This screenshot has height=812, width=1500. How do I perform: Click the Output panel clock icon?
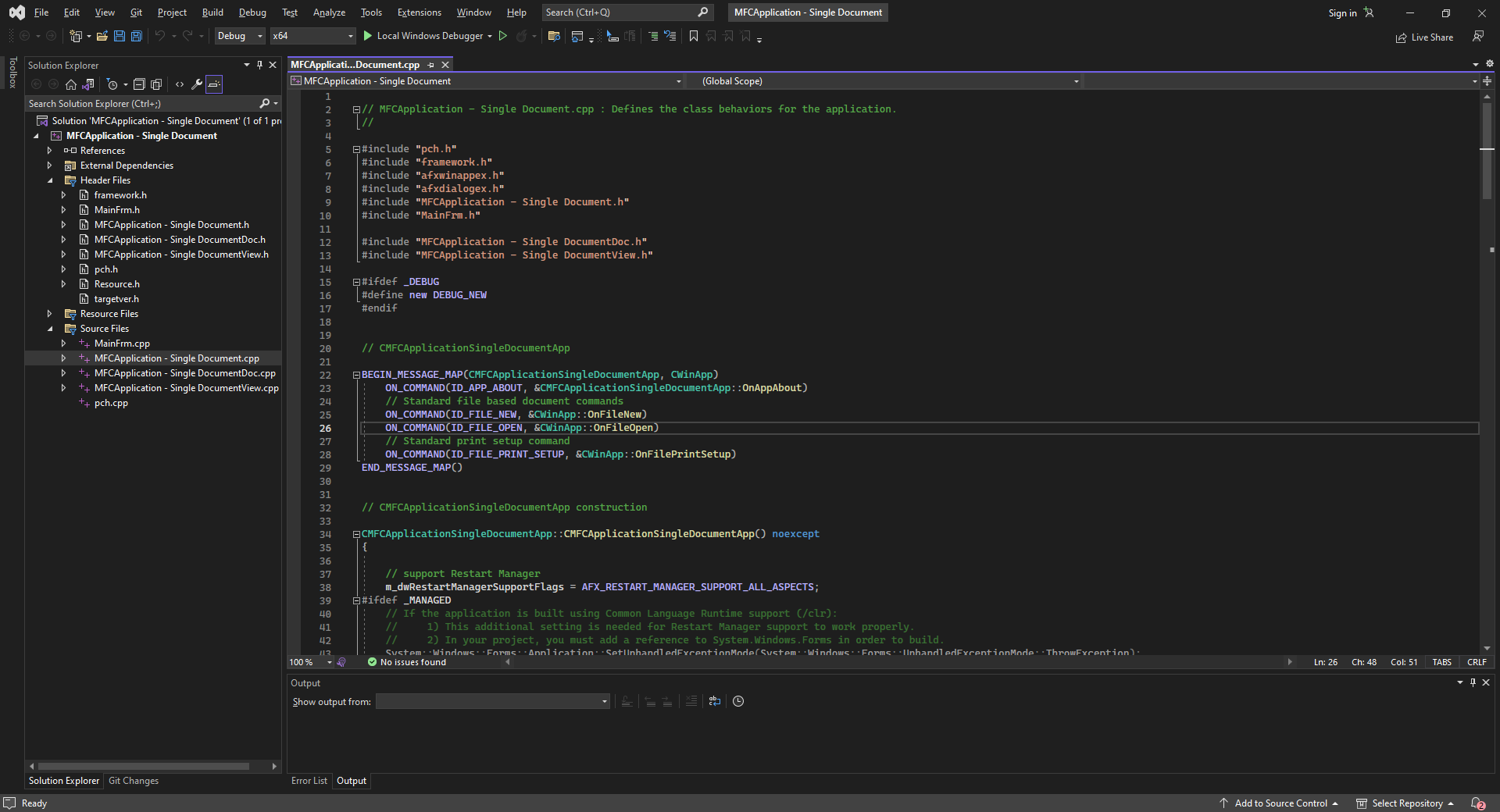[x=738, y=701]
